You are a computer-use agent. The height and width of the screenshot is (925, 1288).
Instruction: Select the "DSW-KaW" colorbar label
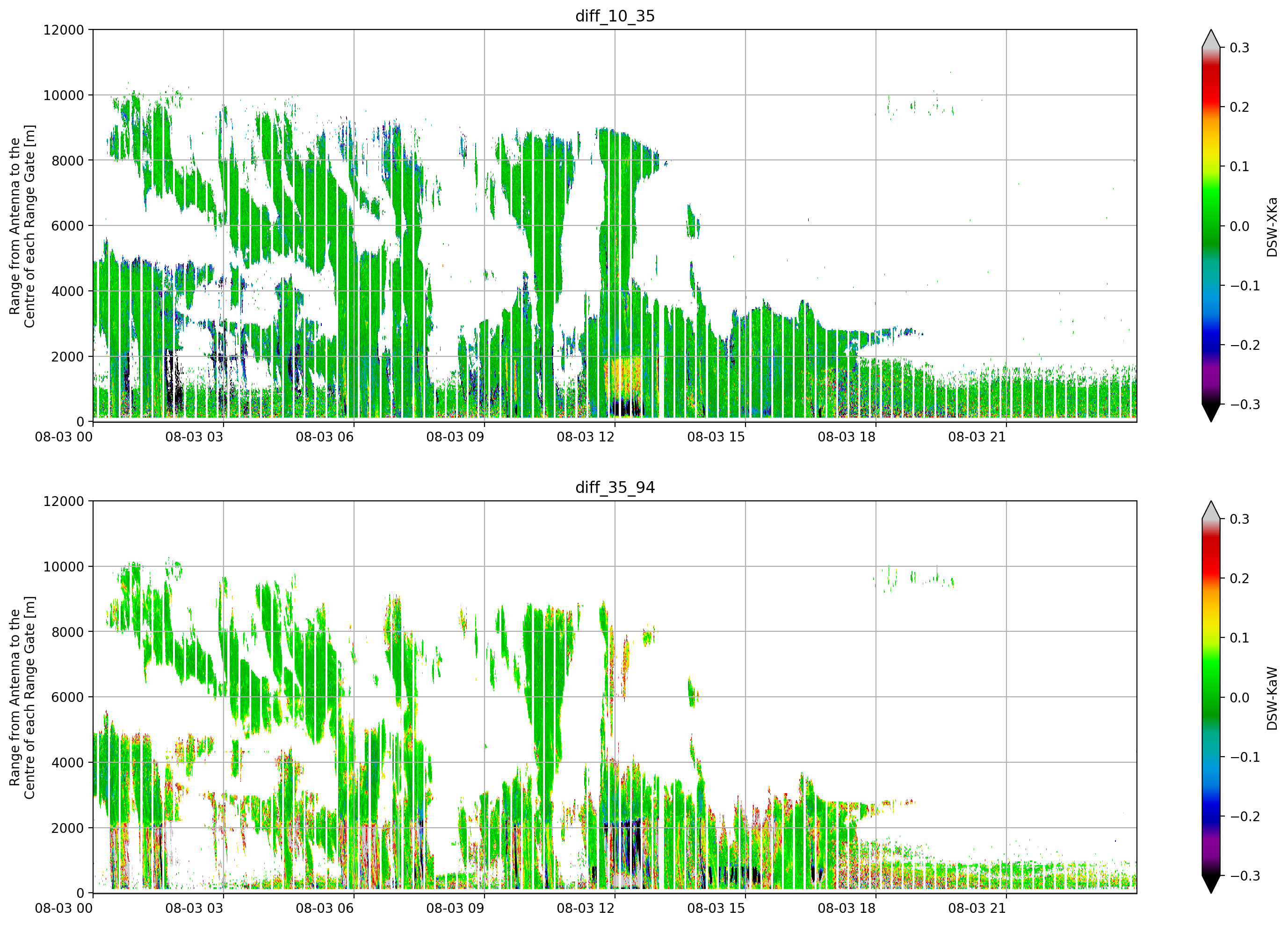[1272, 699]
